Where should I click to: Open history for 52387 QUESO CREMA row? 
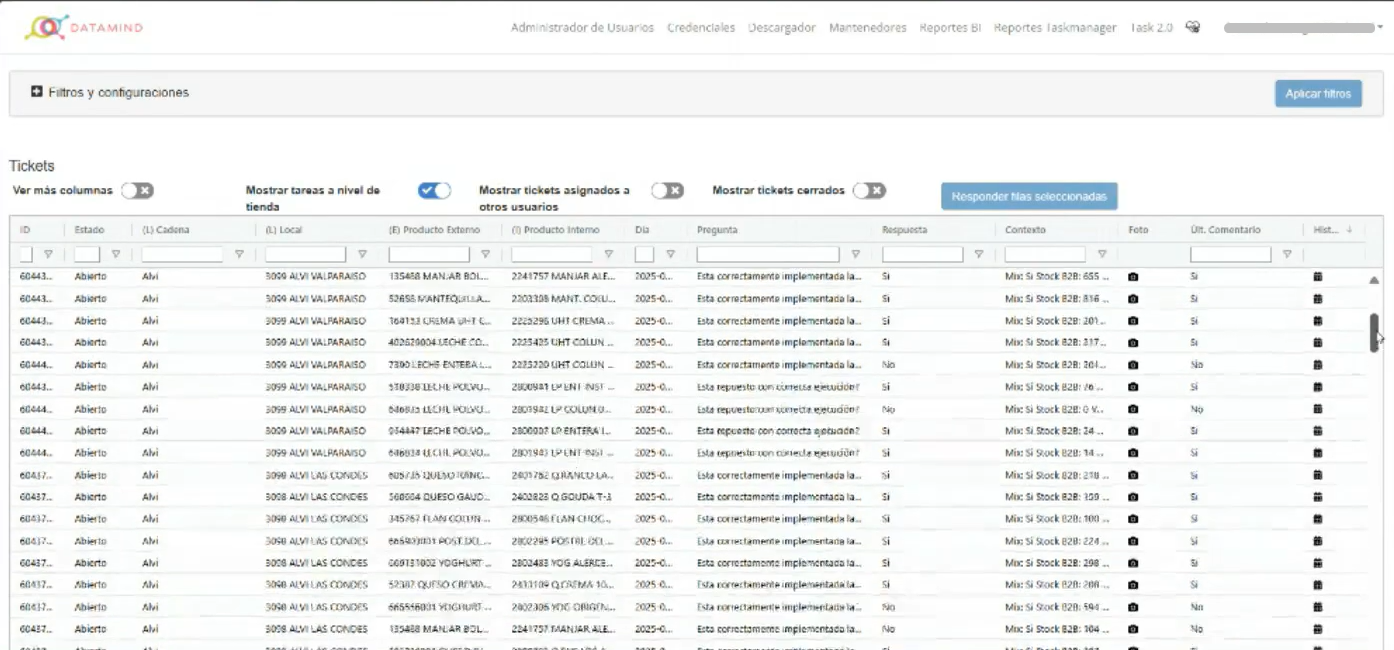[1318, 585]
